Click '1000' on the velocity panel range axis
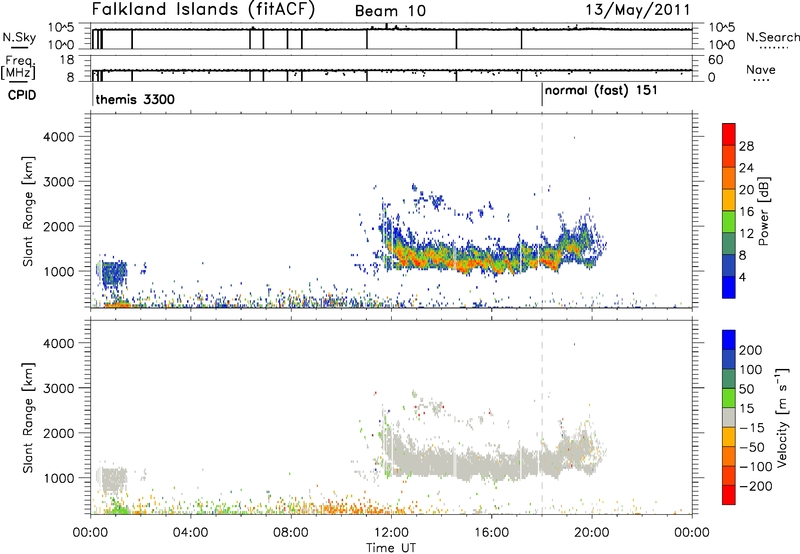 tap(59, 478)
